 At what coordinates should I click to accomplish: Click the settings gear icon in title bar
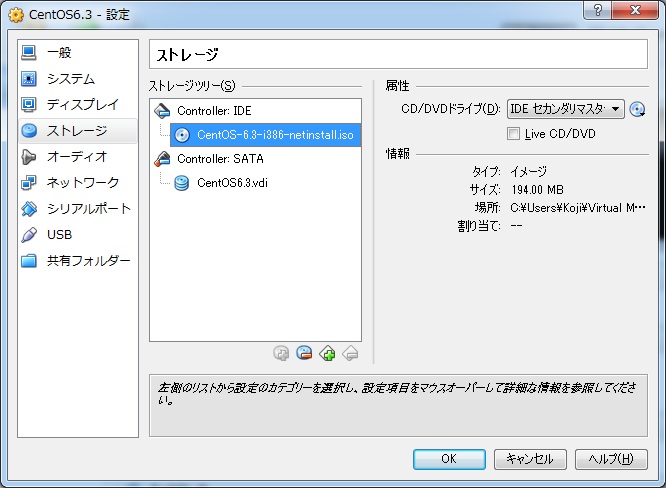tap(16, 15)
